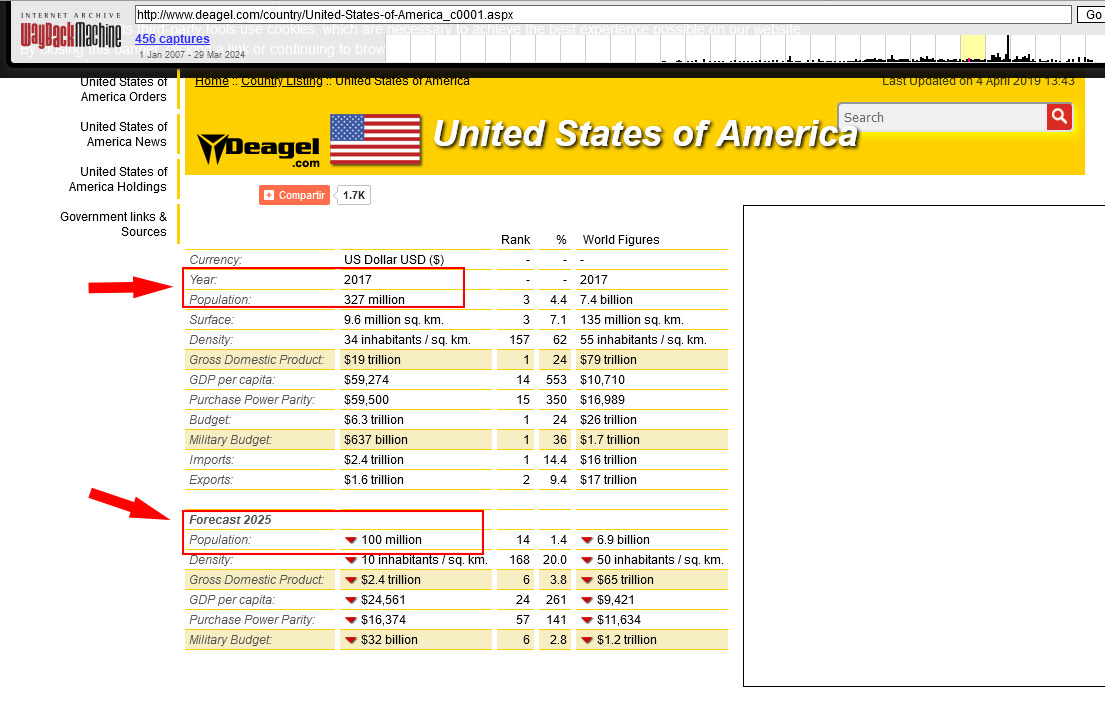Click the '$19 trillion' GDP value
This screenshot has width=1105, height=702.
click(372, 359)
